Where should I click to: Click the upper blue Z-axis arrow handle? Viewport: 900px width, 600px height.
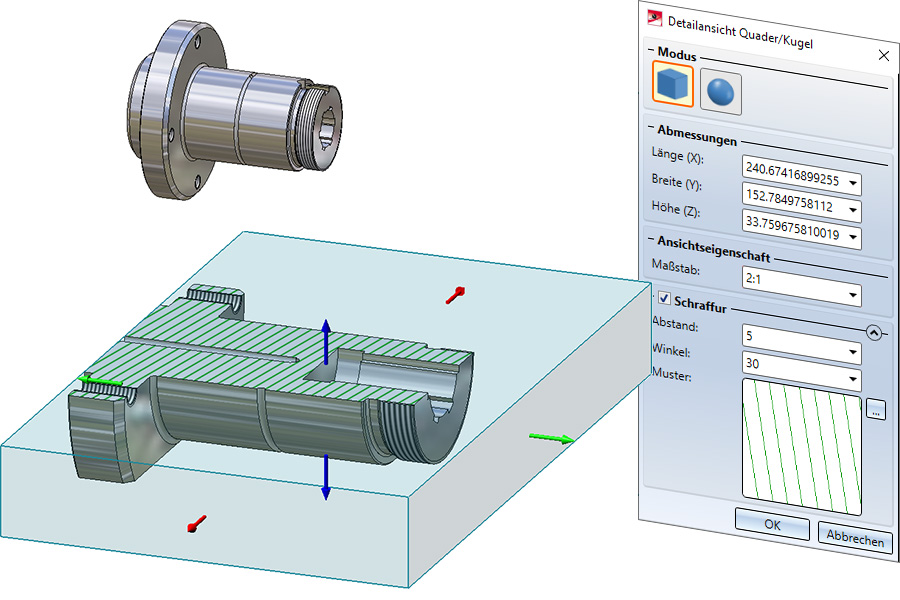pyautogui.click(x=324, y=338)
